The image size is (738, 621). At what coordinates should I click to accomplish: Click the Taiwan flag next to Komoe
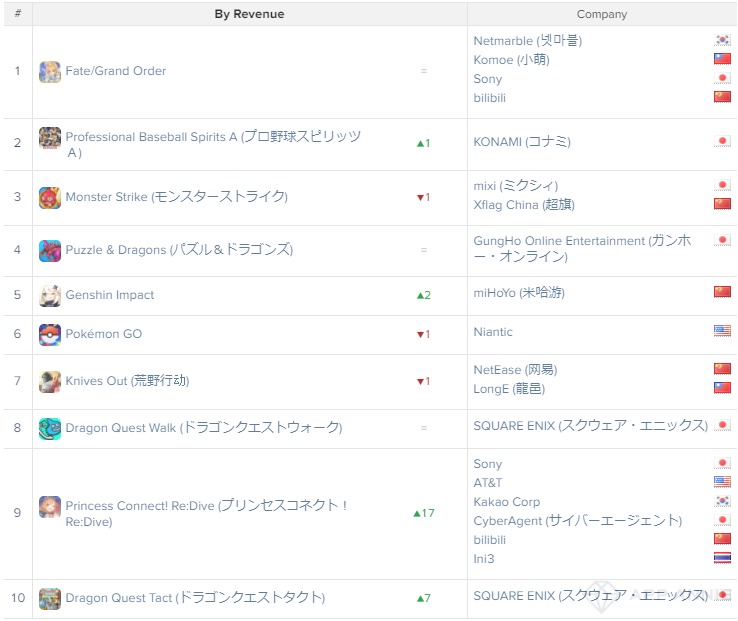722,59
